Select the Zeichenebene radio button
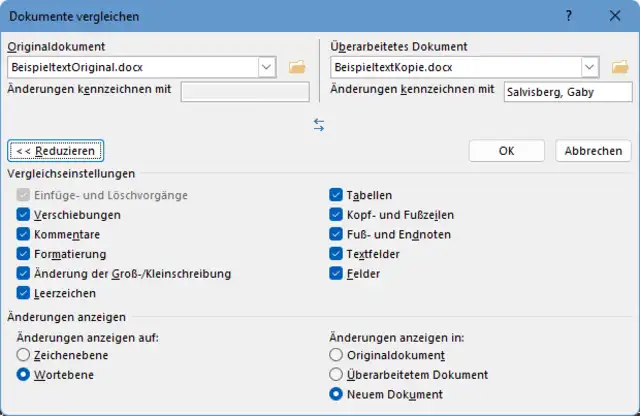Viewport: 640px width, 416px height. 23,355
